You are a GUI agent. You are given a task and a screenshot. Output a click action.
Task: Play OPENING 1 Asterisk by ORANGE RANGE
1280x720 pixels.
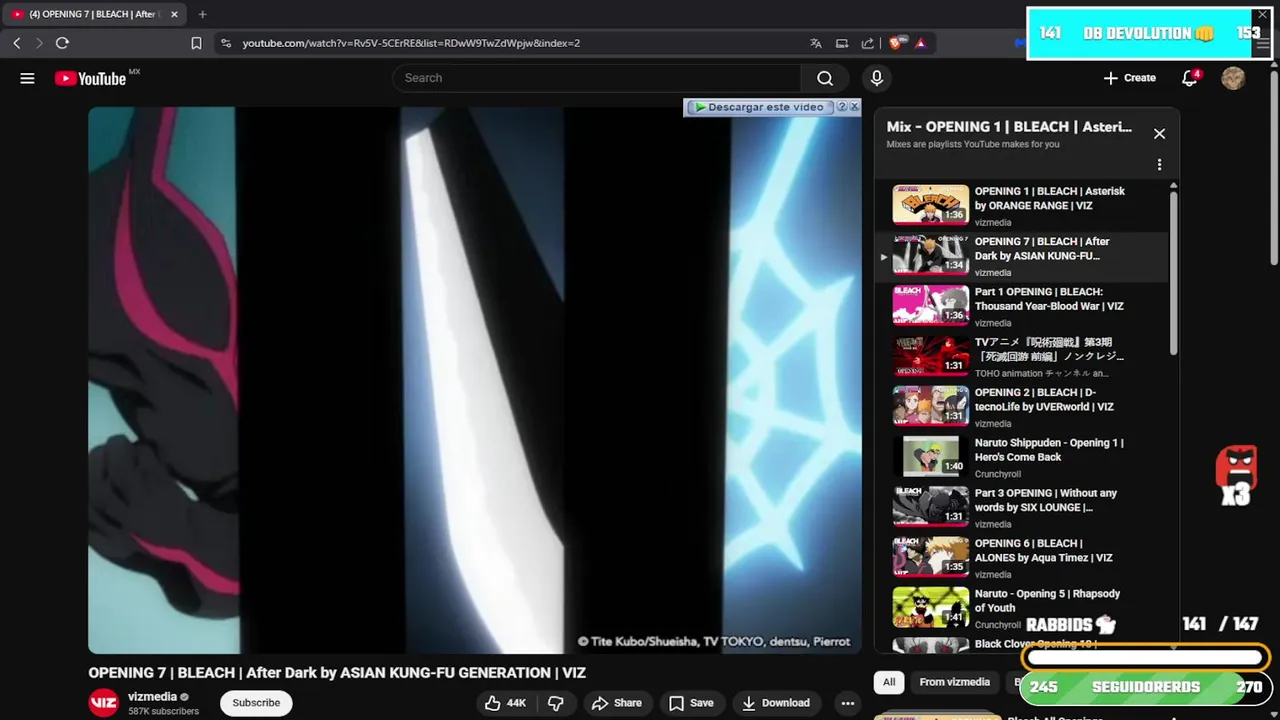(x=1023, y=205)
